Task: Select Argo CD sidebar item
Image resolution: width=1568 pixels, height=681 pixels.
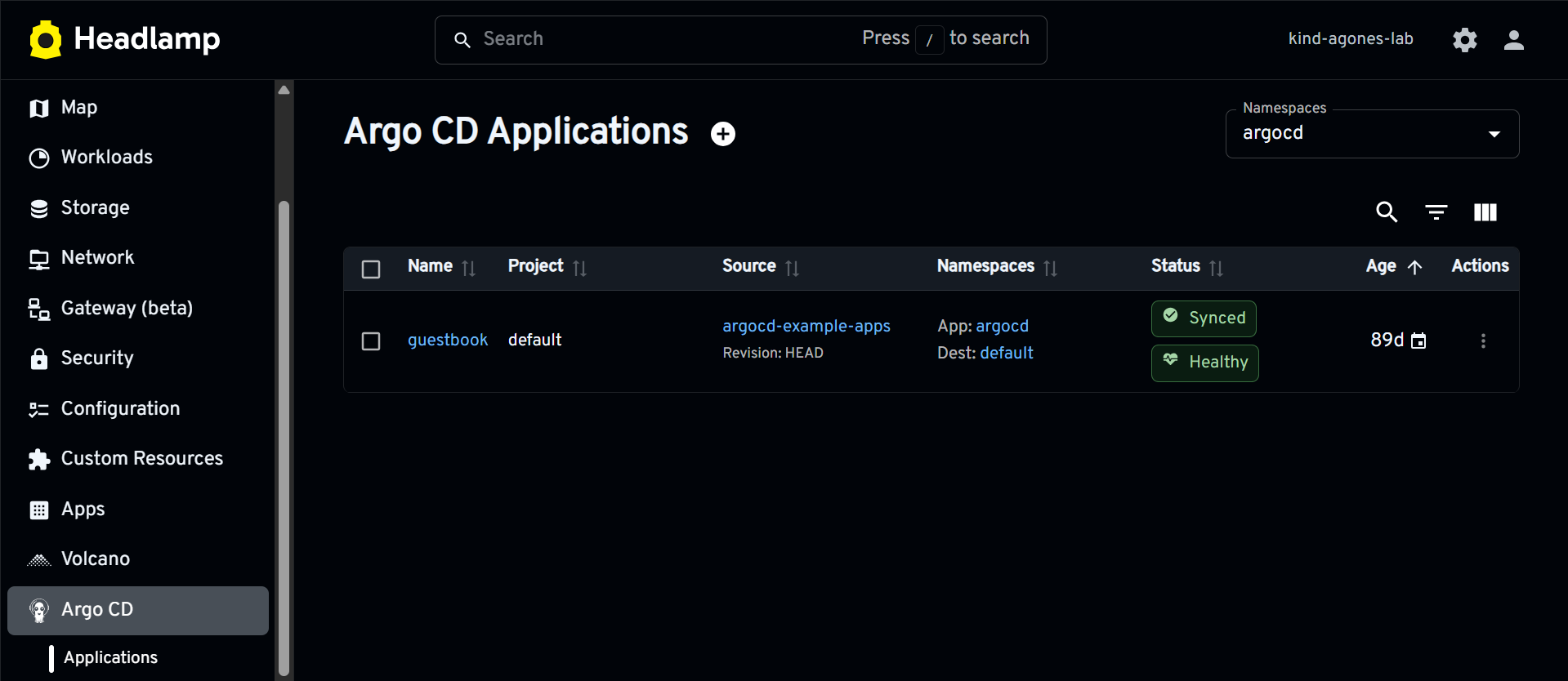Action: (x=138, y=610)
